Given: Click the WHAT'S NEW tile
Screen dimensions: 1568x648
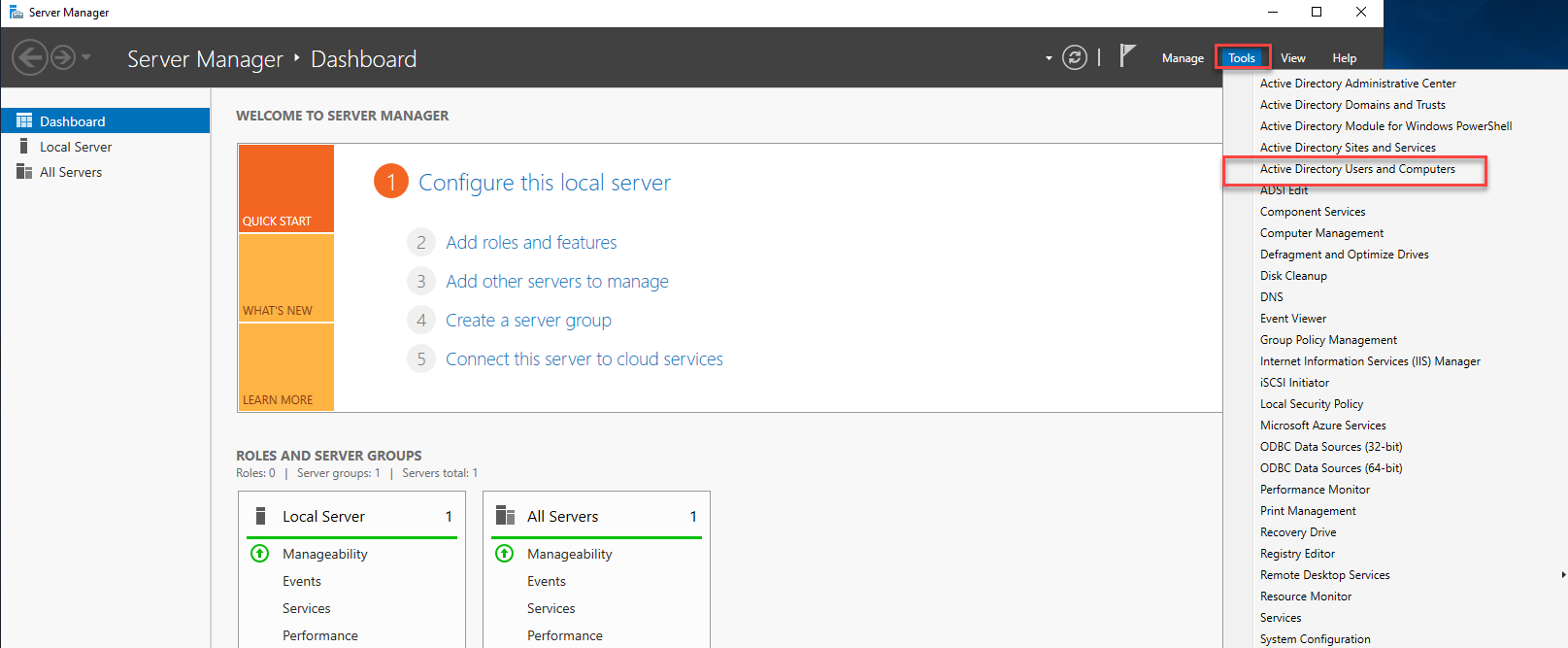Looking at the screenshot, I should tap(286, 278).
